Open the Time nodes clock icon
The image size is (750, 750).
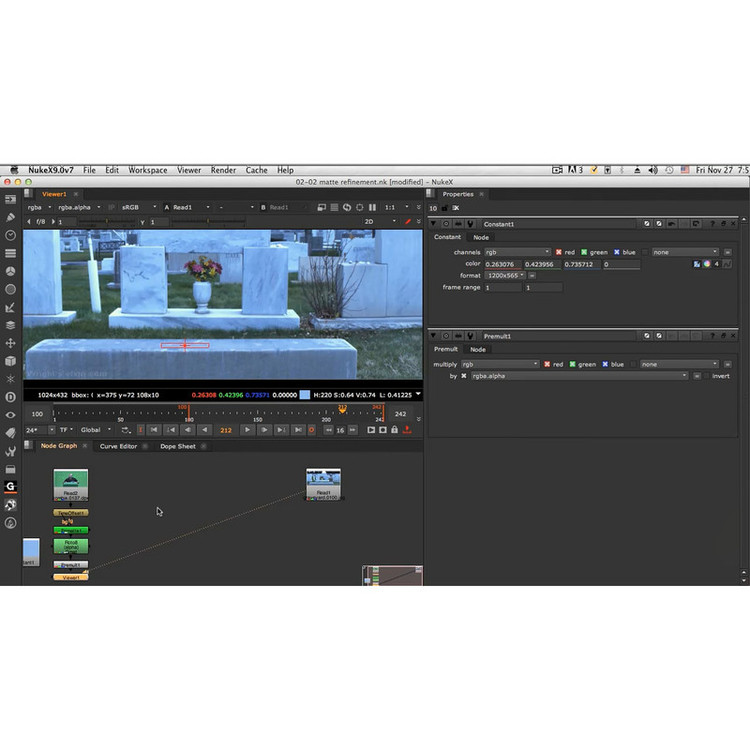tap(10, 235)
